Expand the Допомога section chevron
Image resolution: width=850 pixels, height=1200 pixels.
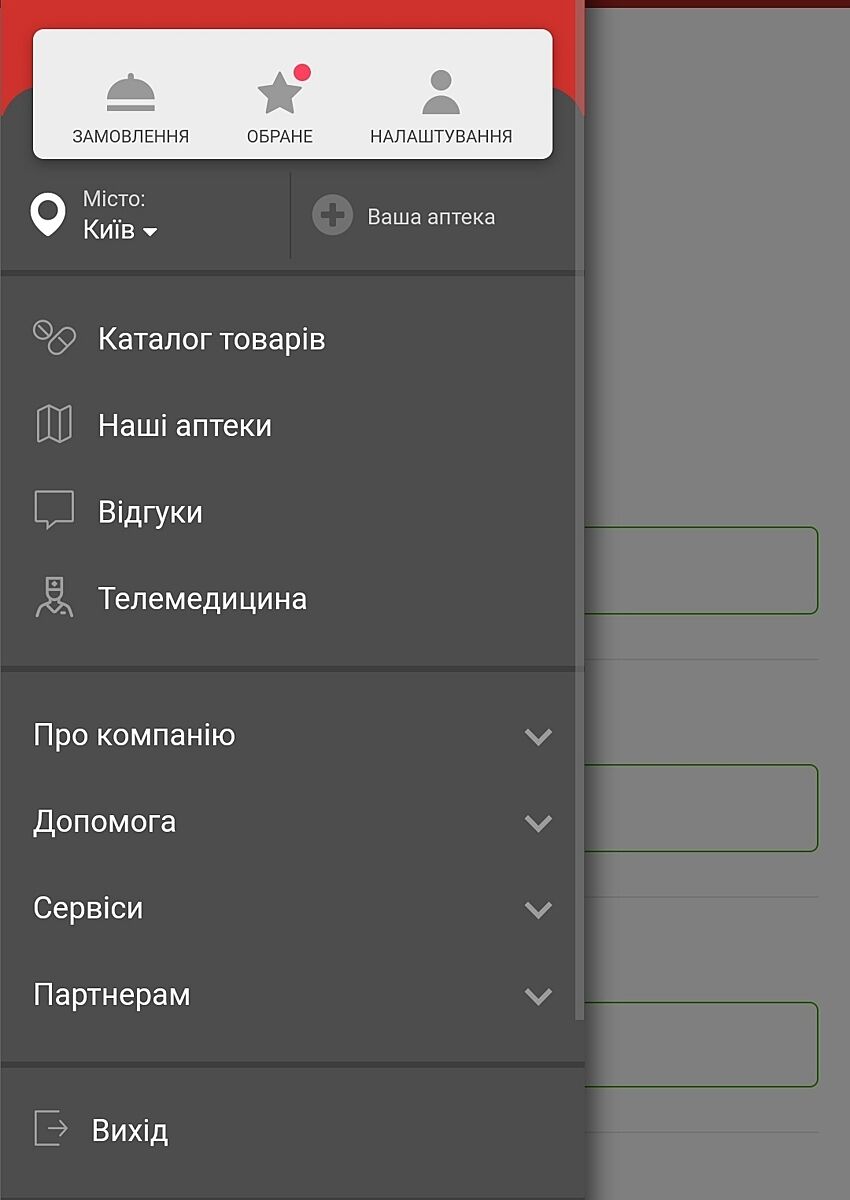(x=538, y=823)
